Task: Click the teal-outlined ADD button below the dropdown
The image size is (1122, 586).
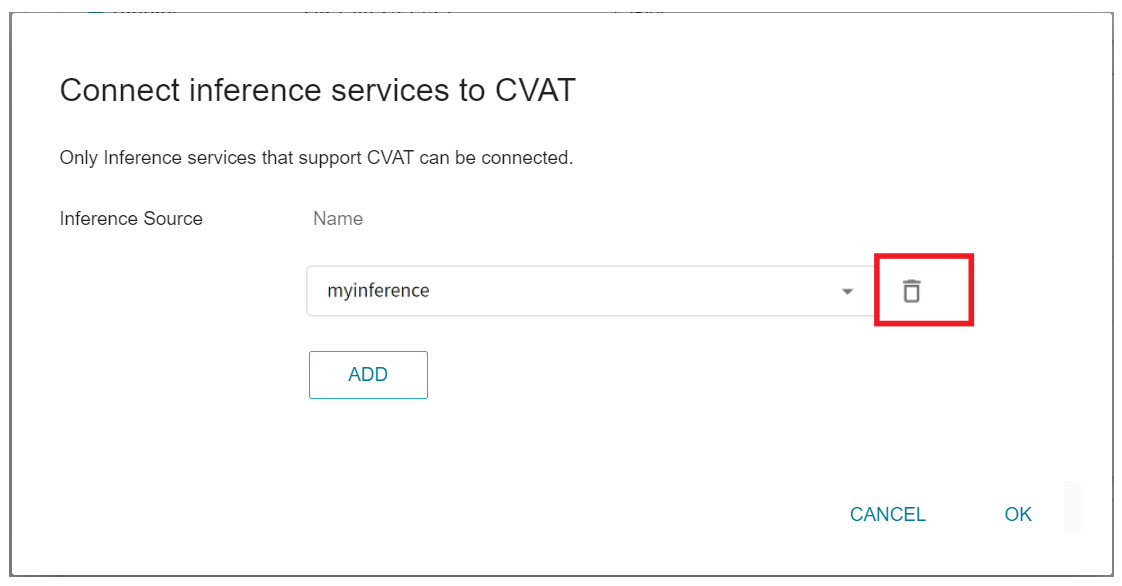Action: point(369,375)
